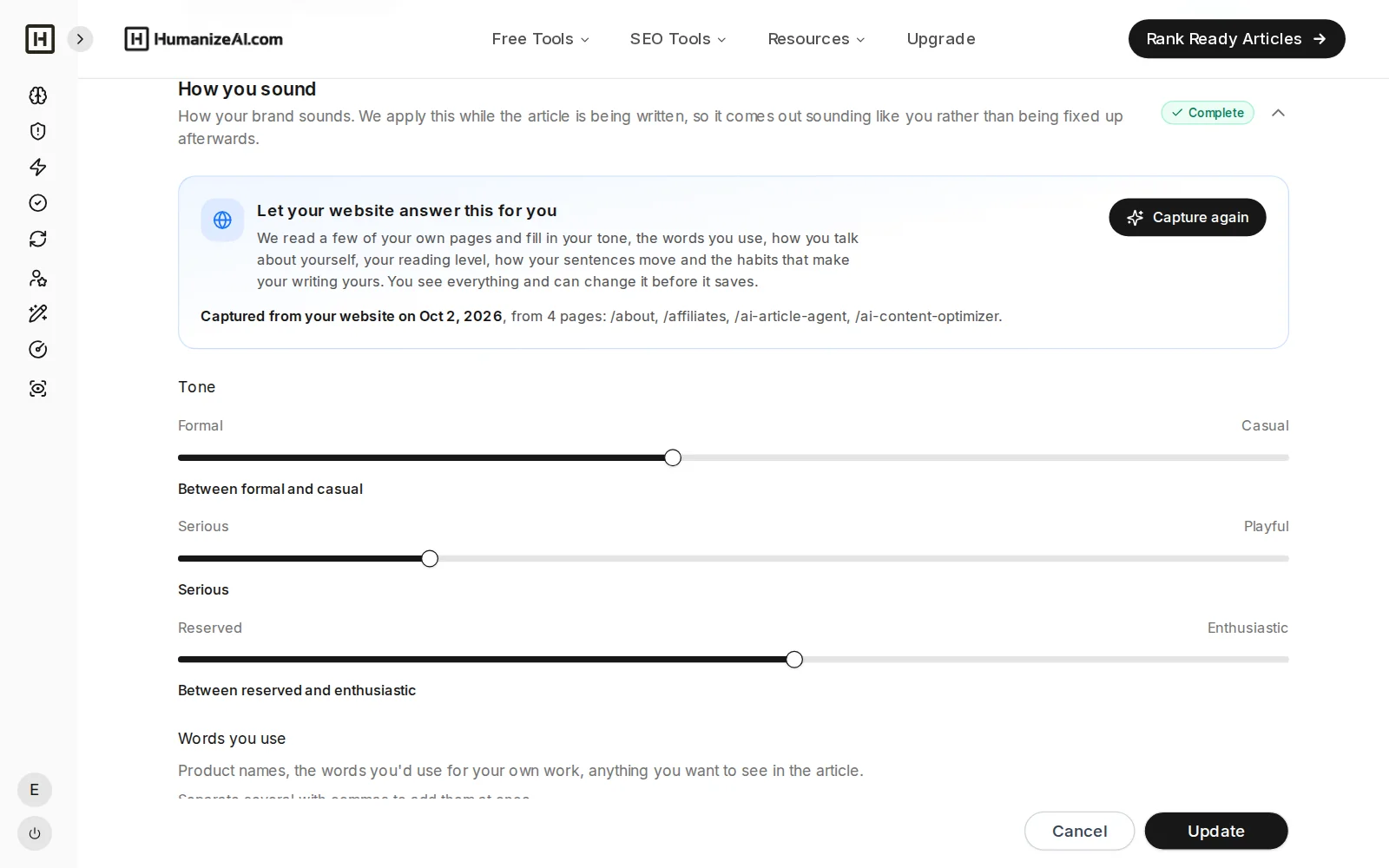Open the shield alert sidebar icon
1389x868 pixels.
[38, 131]
